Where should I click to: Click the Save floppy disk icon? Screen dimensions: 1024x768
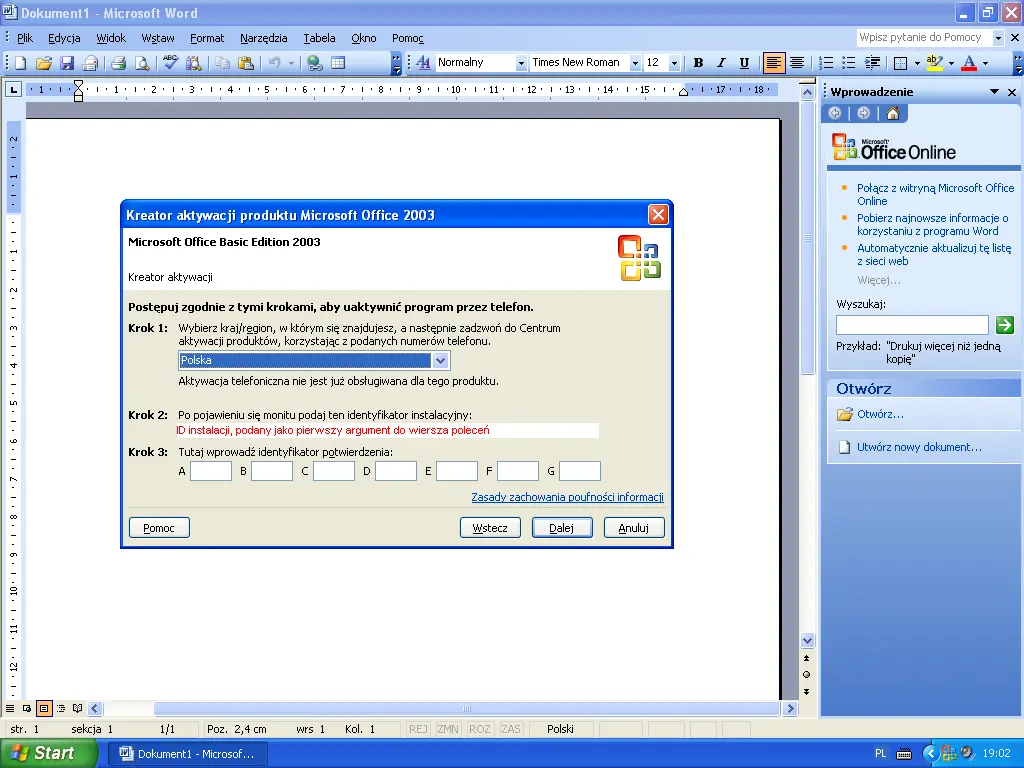pyautogui.click(x=67, y=63)
